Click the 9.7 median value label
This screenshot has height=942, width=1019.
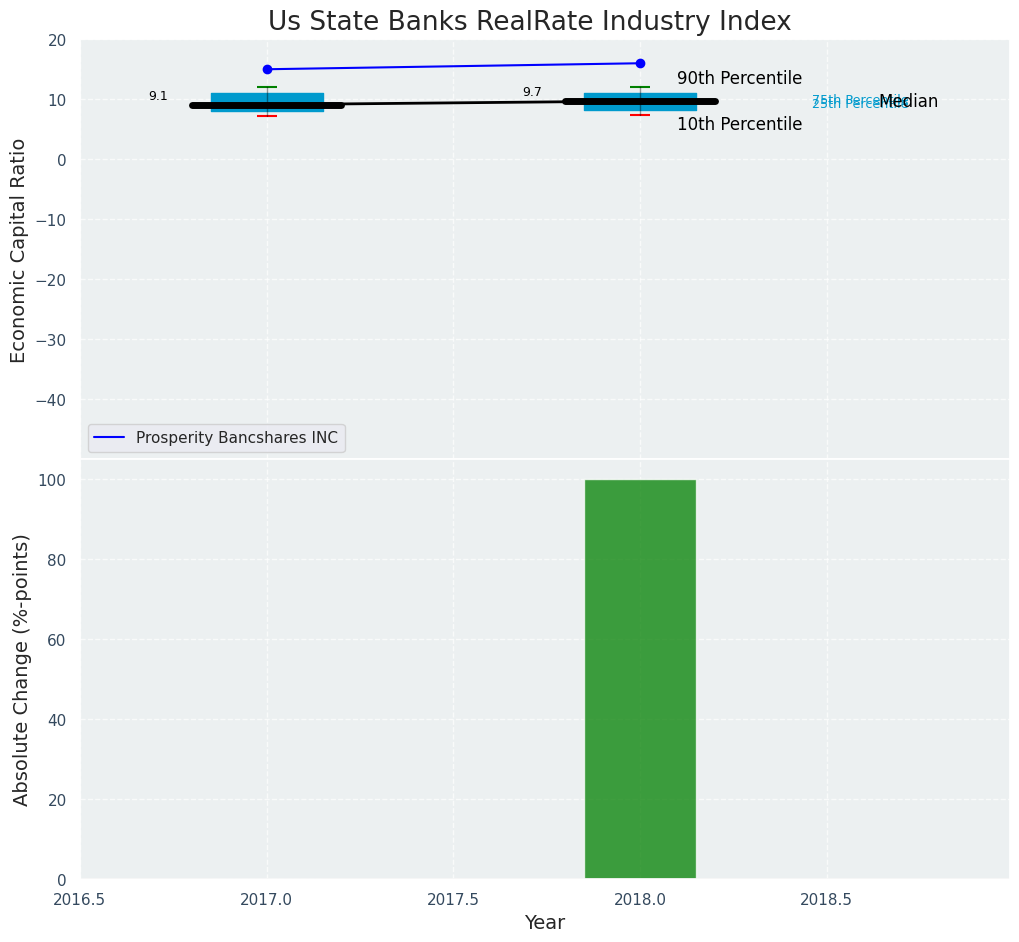532,92
